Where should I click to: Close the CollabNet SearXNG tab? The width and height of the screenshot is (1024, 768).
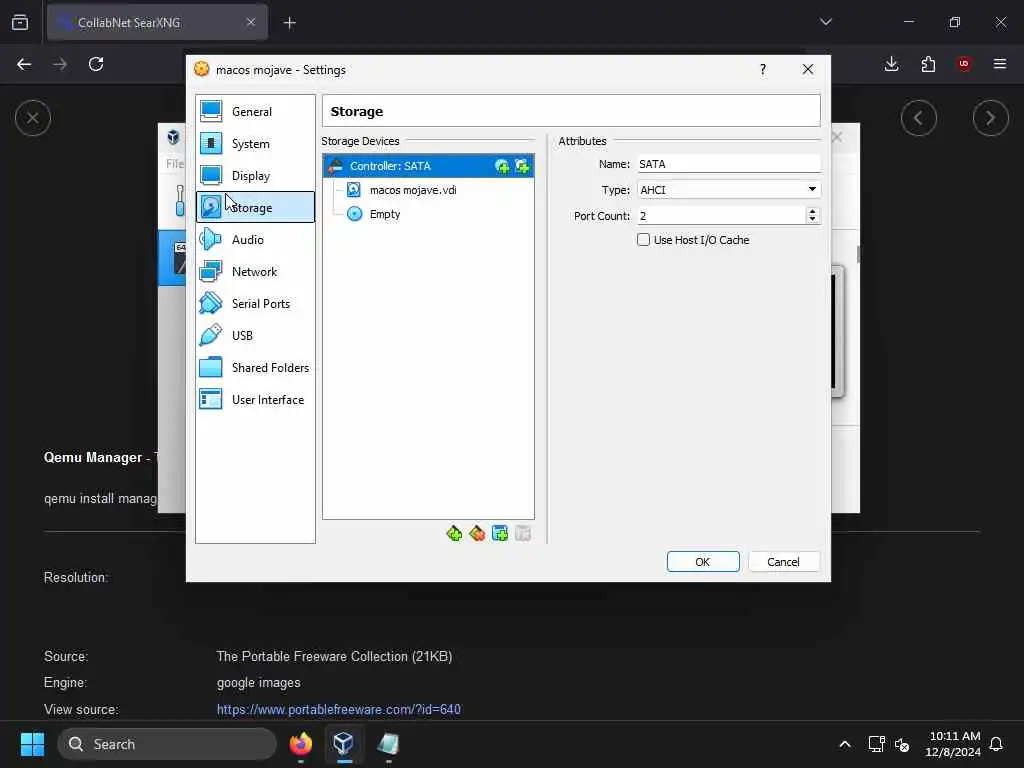pos(251,22)
